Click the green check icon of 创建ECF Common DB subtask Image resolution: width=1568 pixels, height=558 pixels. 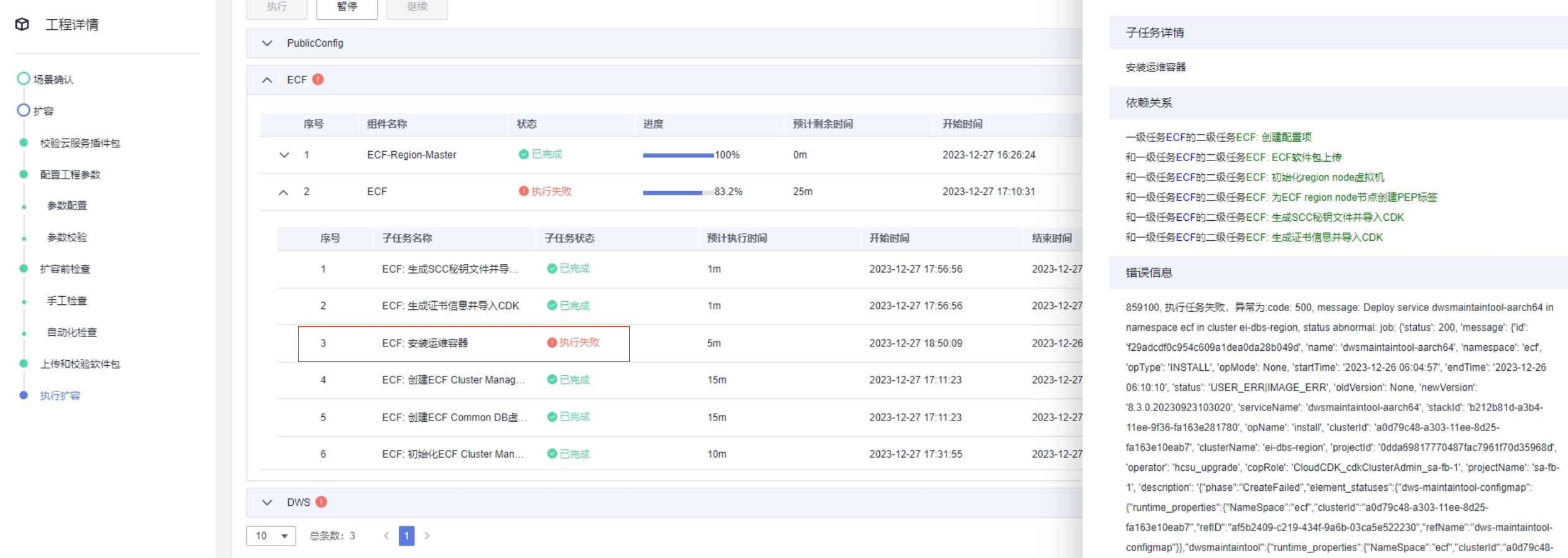pyautogui.click(x=552, y=416)
